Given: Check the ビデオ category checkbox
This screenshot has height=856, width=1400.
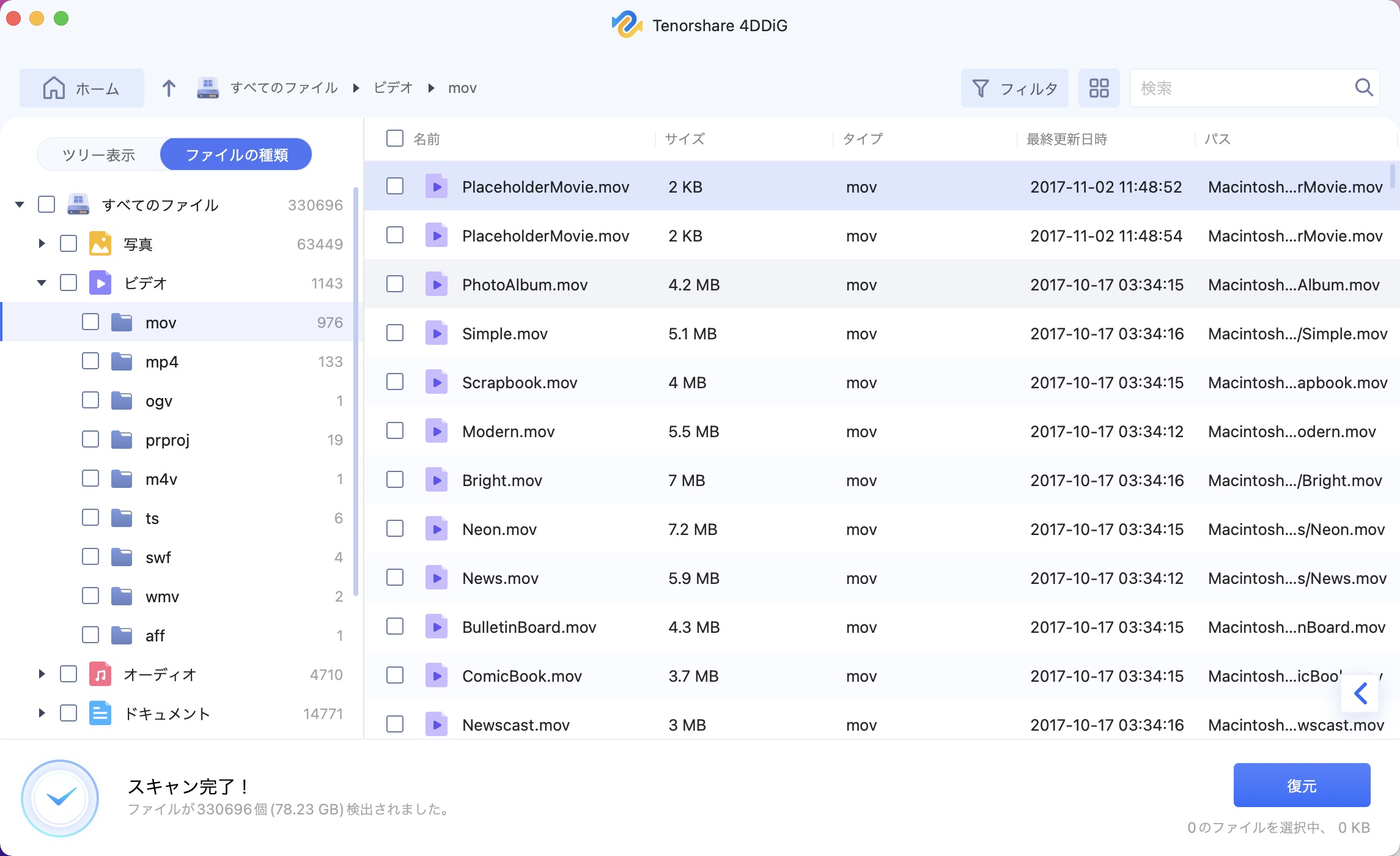Looking at the screenshot, I should point(68,282).
